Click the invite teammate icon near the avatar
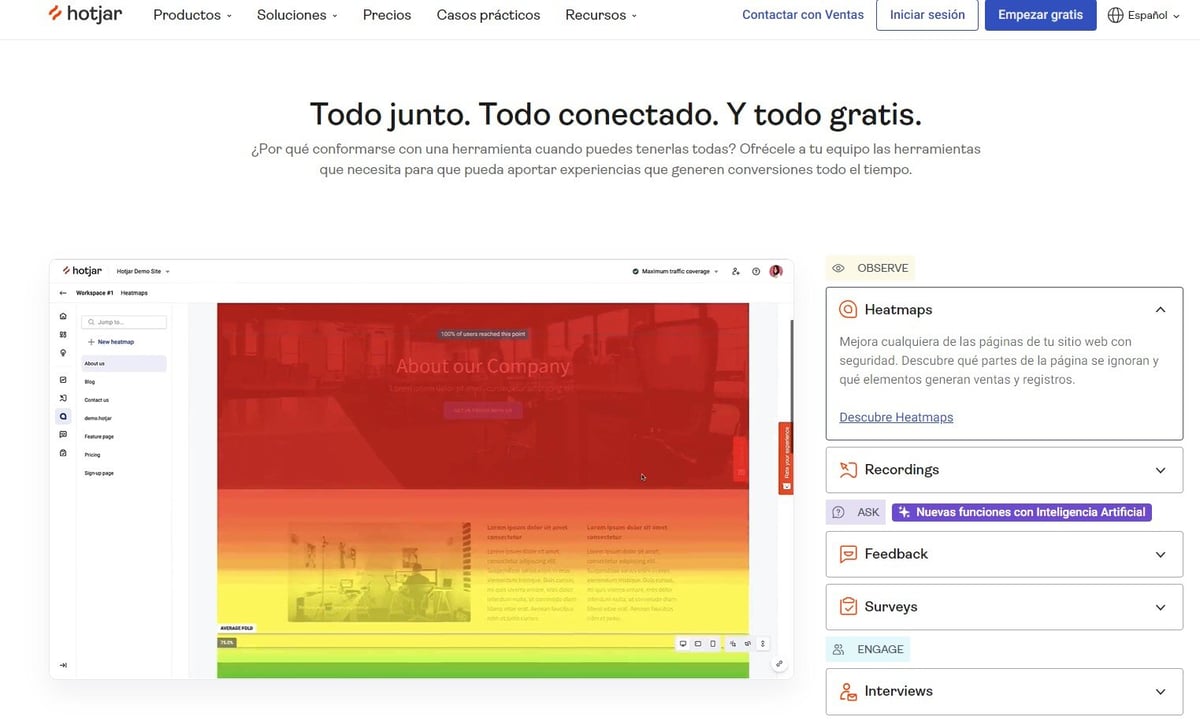This screenshot has width=1200, height=728. coord(736,272)
